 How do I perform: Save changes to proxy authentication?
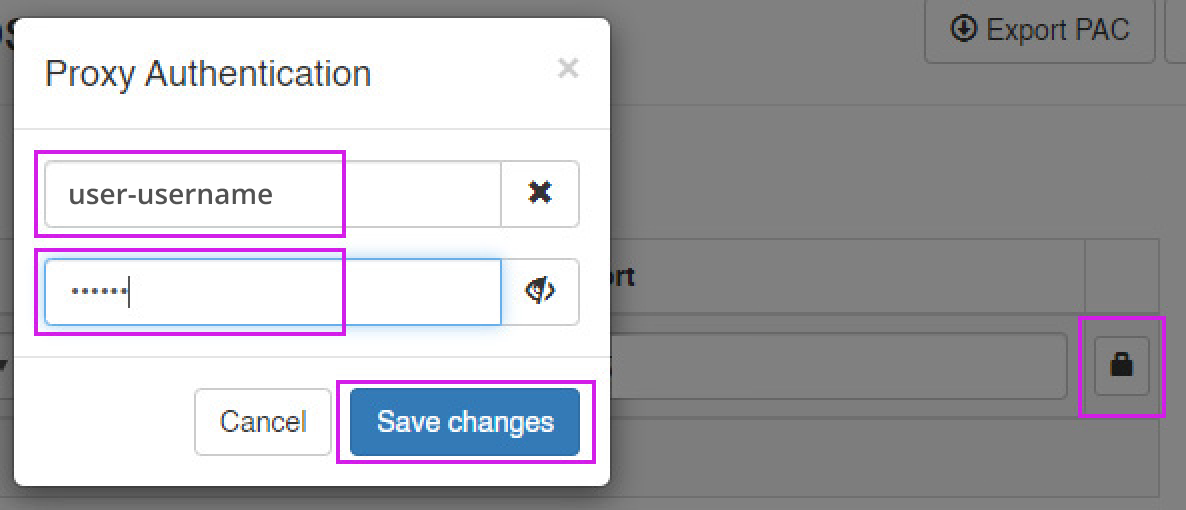(x=465, y=421)
